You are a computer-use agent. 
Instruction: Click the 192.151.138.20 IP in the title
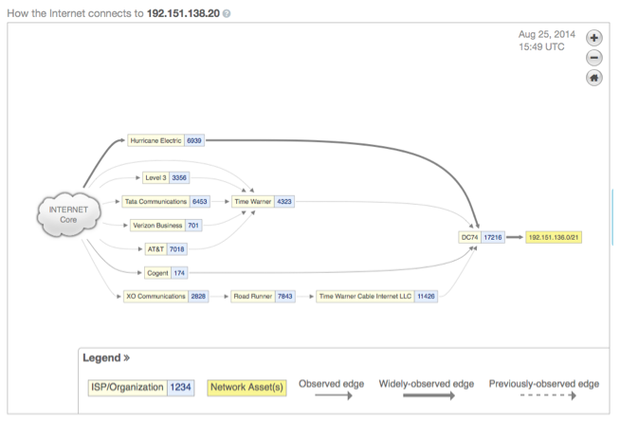coord(183,13)
